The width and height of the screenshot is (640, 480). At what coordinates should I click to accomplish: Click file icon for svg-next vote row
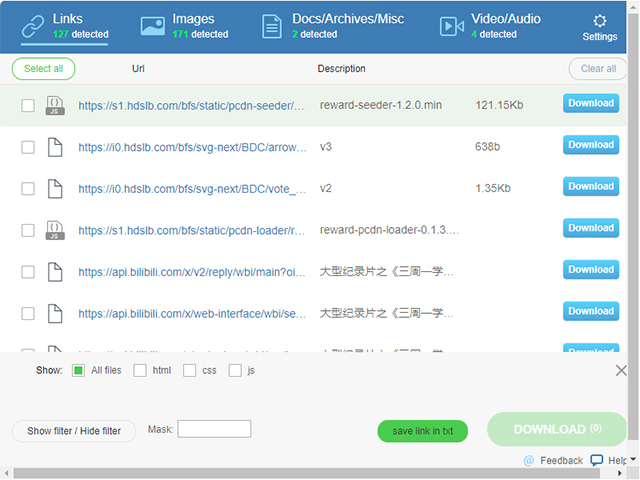[55, 189]
